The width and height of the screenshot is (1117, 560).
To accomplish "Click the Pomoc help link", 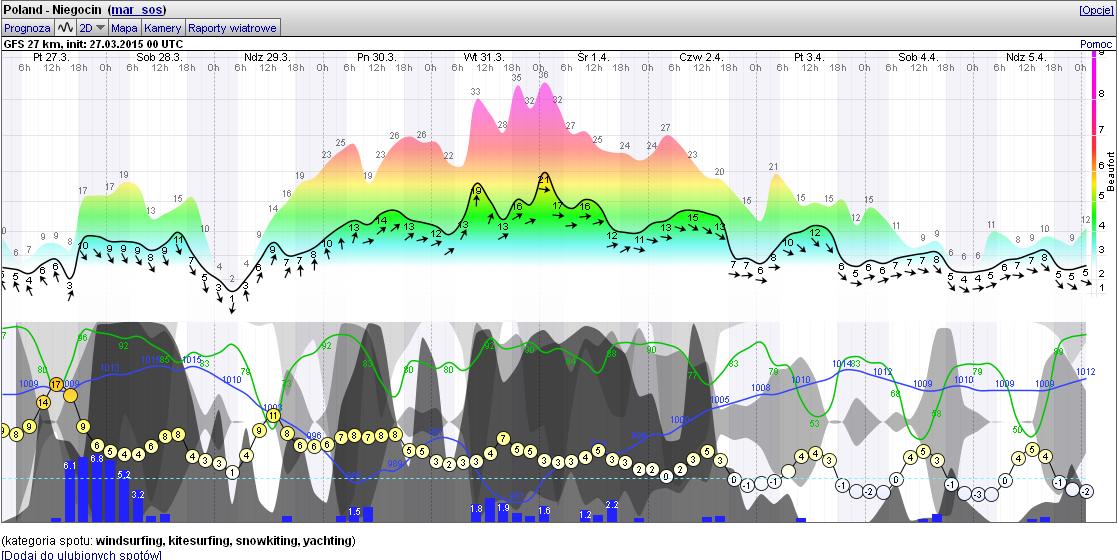I will [x=1096, y=44].
